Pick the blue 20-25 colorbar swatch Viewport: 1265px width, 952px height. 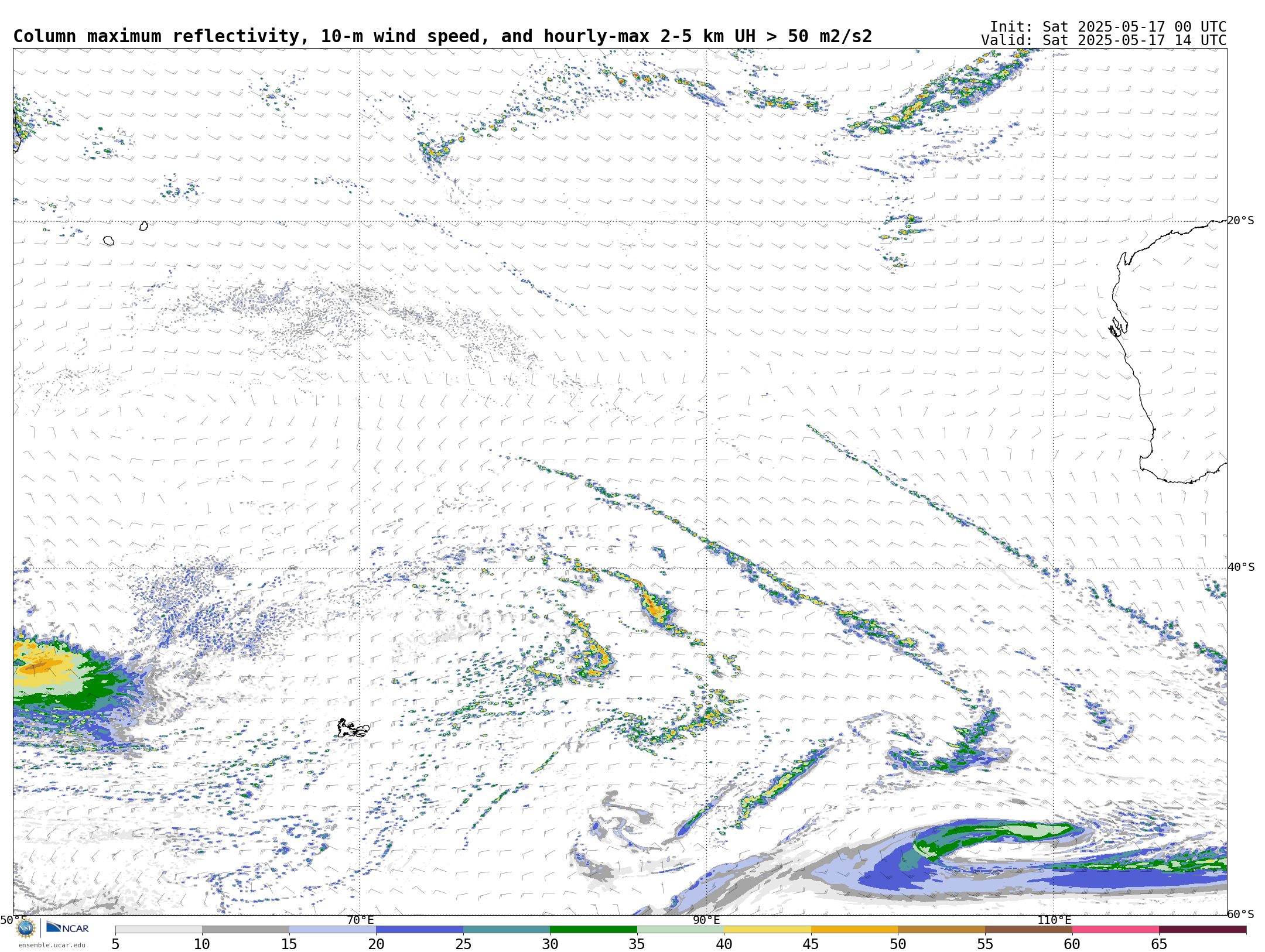[419, 929]
